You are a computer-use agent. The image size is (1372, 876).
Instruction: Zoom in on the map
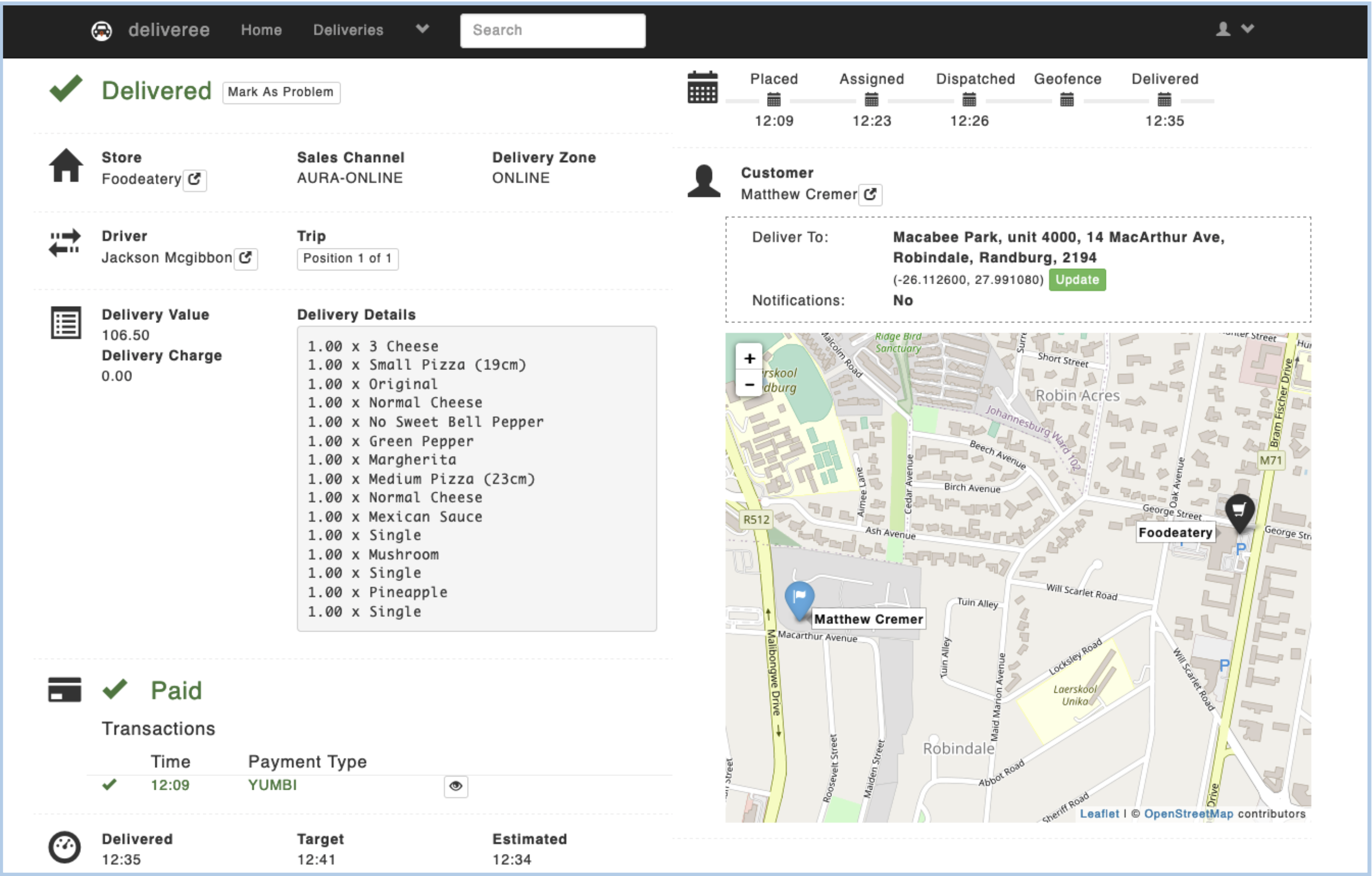coord(749,358)
